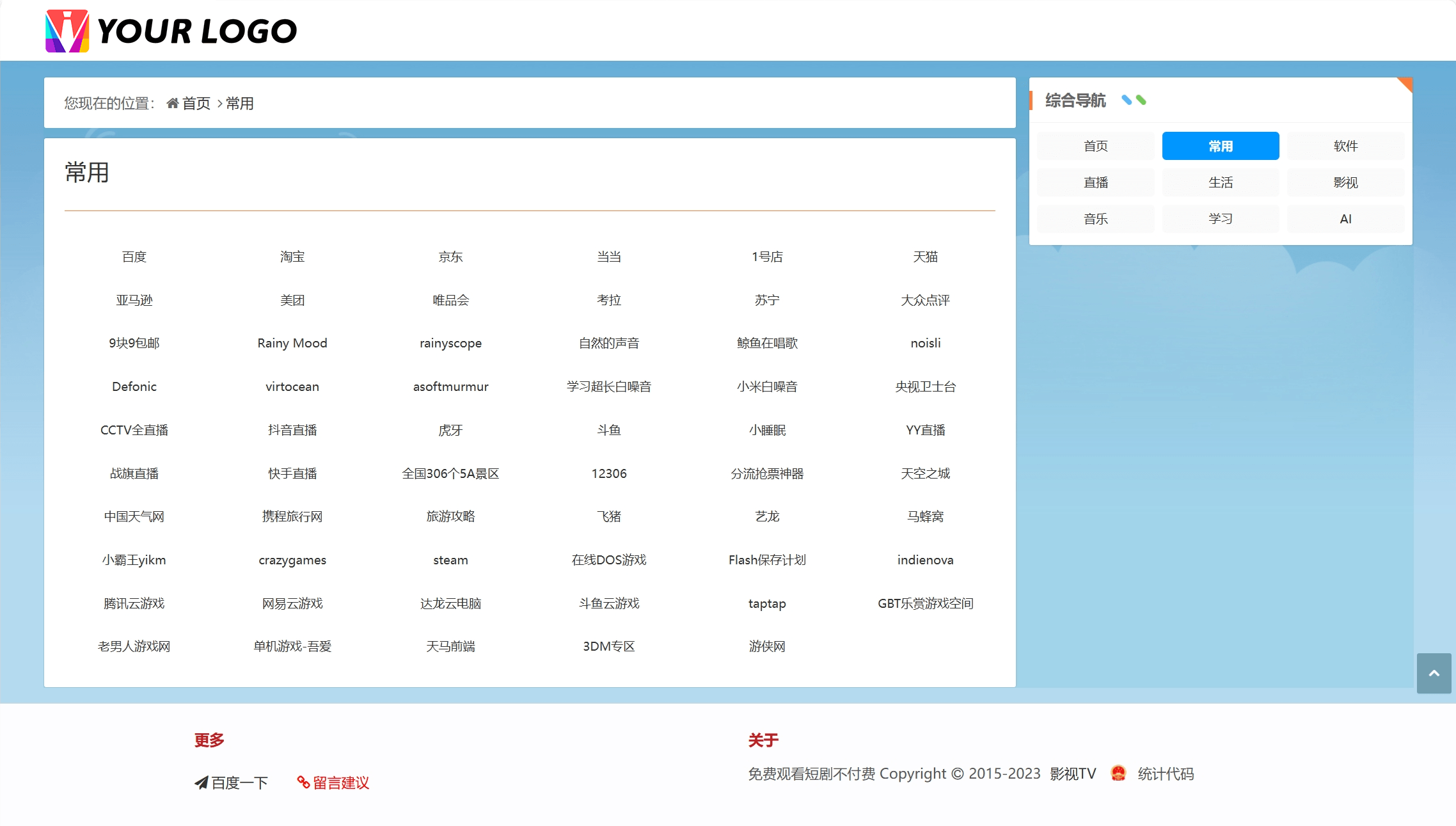Click the Rainy Mood link
This screenshot has height=826, width=1456.
click(292, 343)
